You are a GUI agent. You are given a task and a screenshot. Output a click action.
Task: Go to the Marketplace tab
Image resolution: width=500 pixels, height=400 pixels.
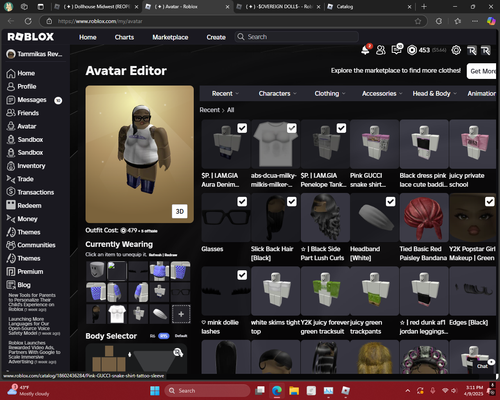(170, 37)
